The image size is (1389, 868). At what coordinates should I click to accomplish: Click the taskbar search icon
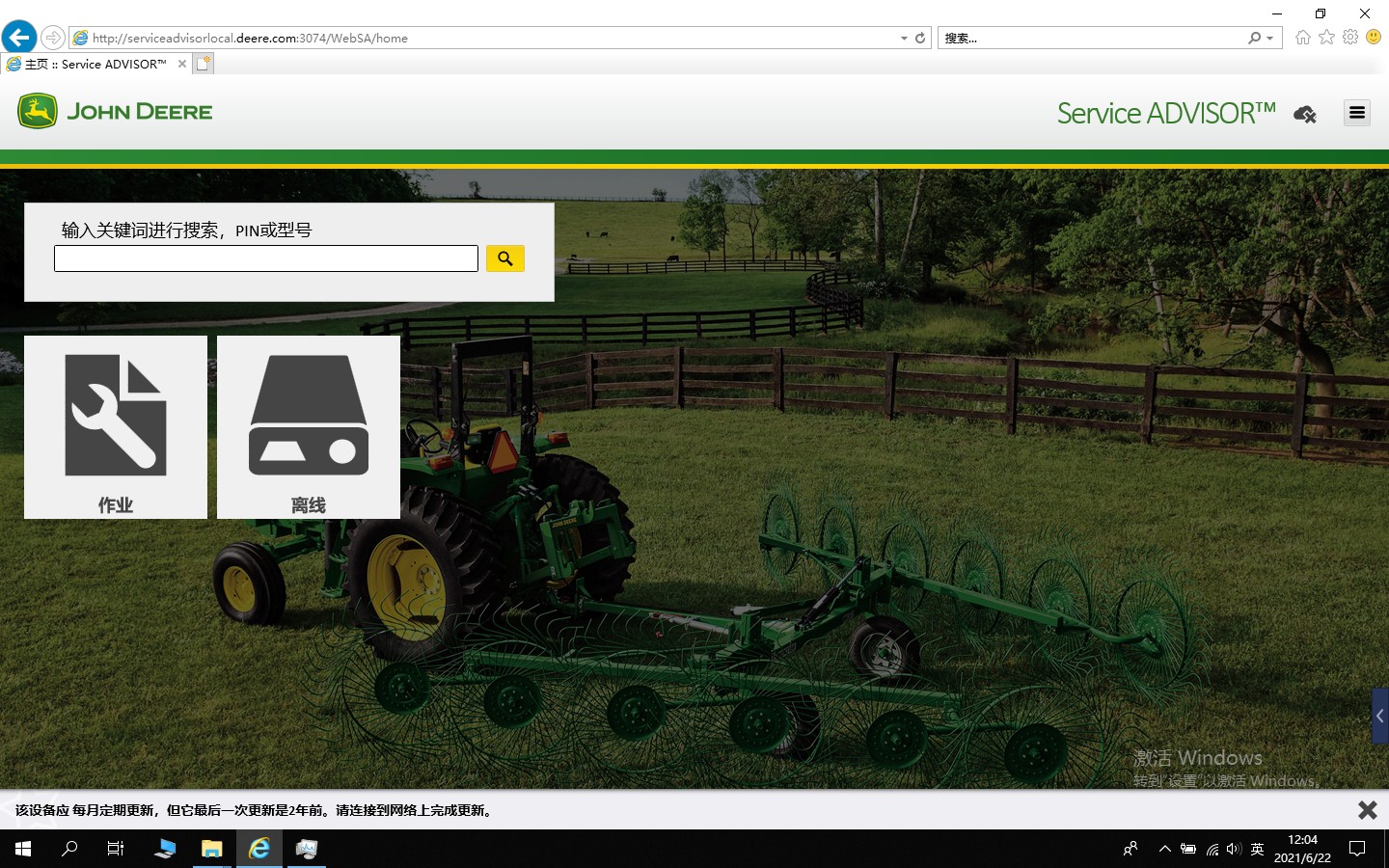(69, 849)
